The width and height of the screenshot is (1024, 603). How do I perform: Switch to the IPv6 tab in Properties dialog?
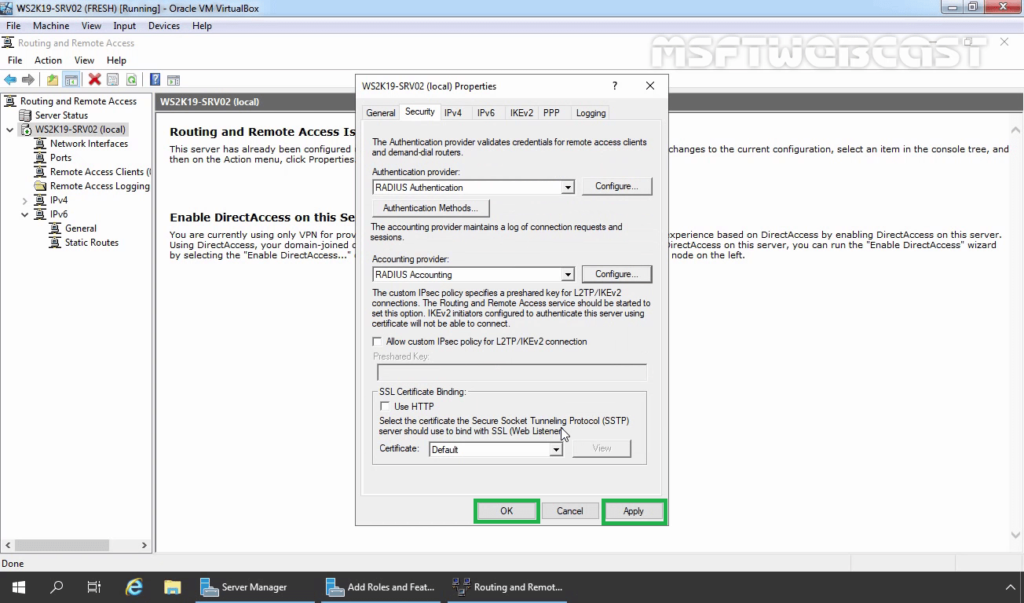[485, 113]
